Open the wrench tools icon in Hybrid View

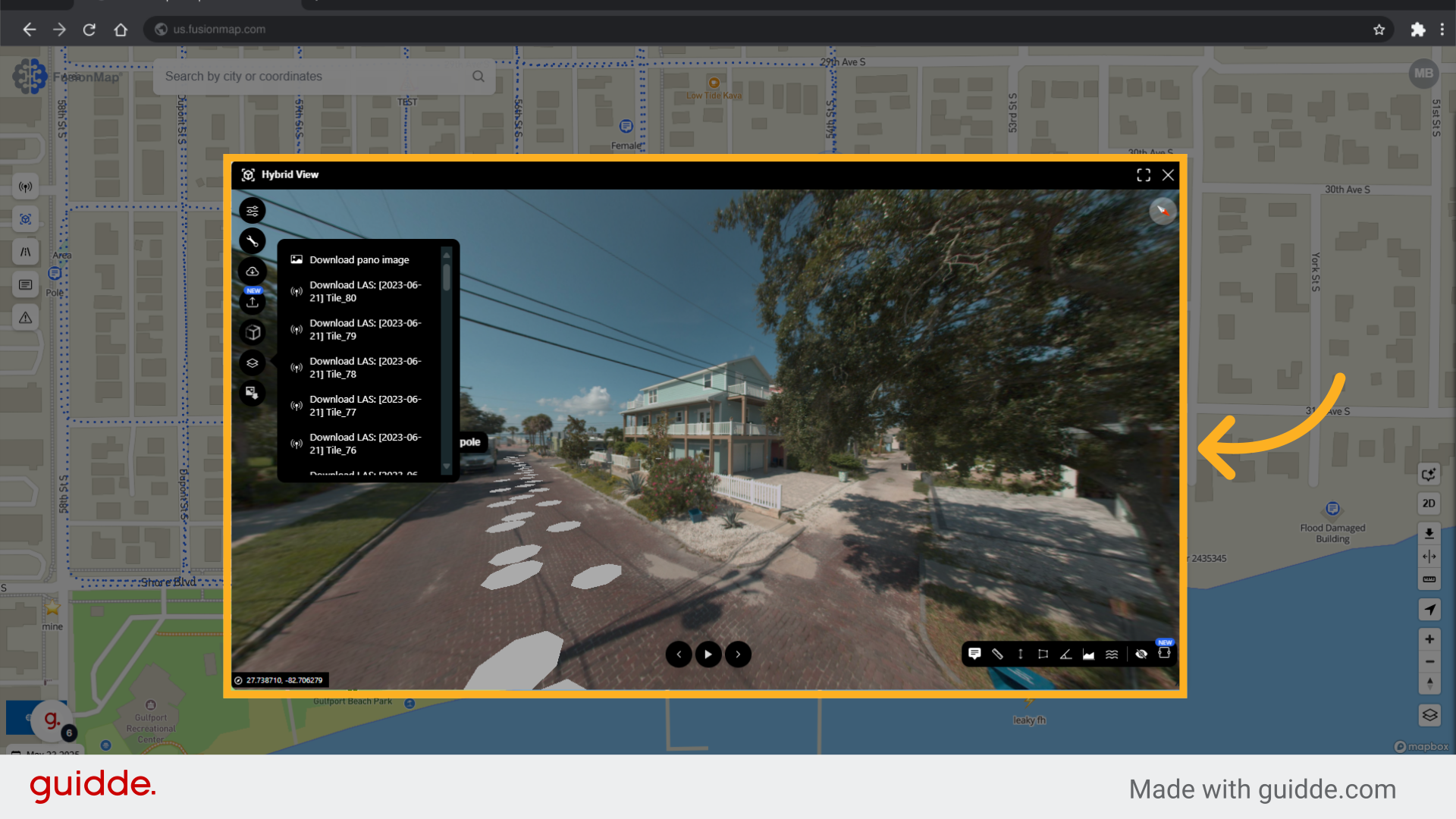tap(253, 241)
